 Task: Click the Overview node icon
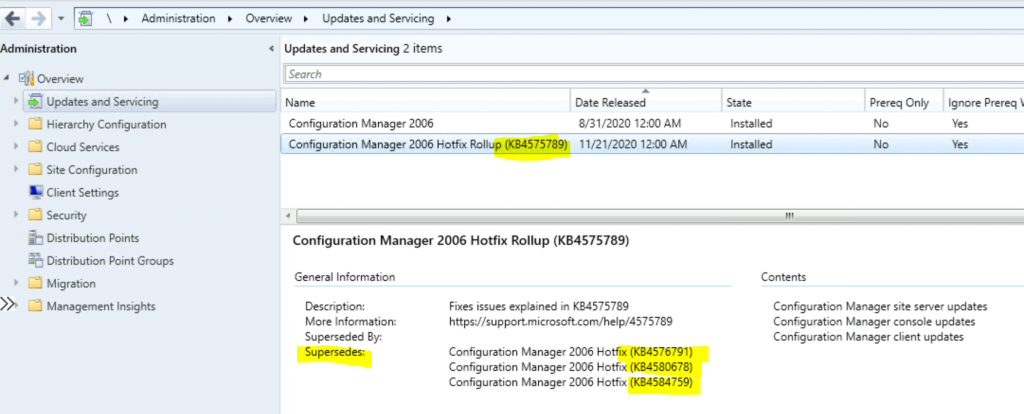(25, 78)
